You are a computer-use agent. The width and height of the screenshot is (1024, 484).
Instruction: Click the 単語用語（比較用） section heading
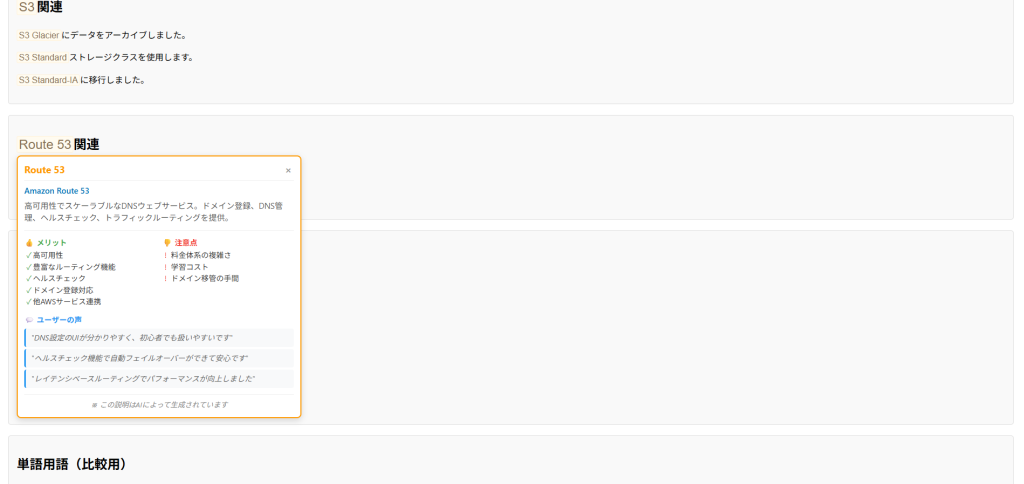[72, 464]
